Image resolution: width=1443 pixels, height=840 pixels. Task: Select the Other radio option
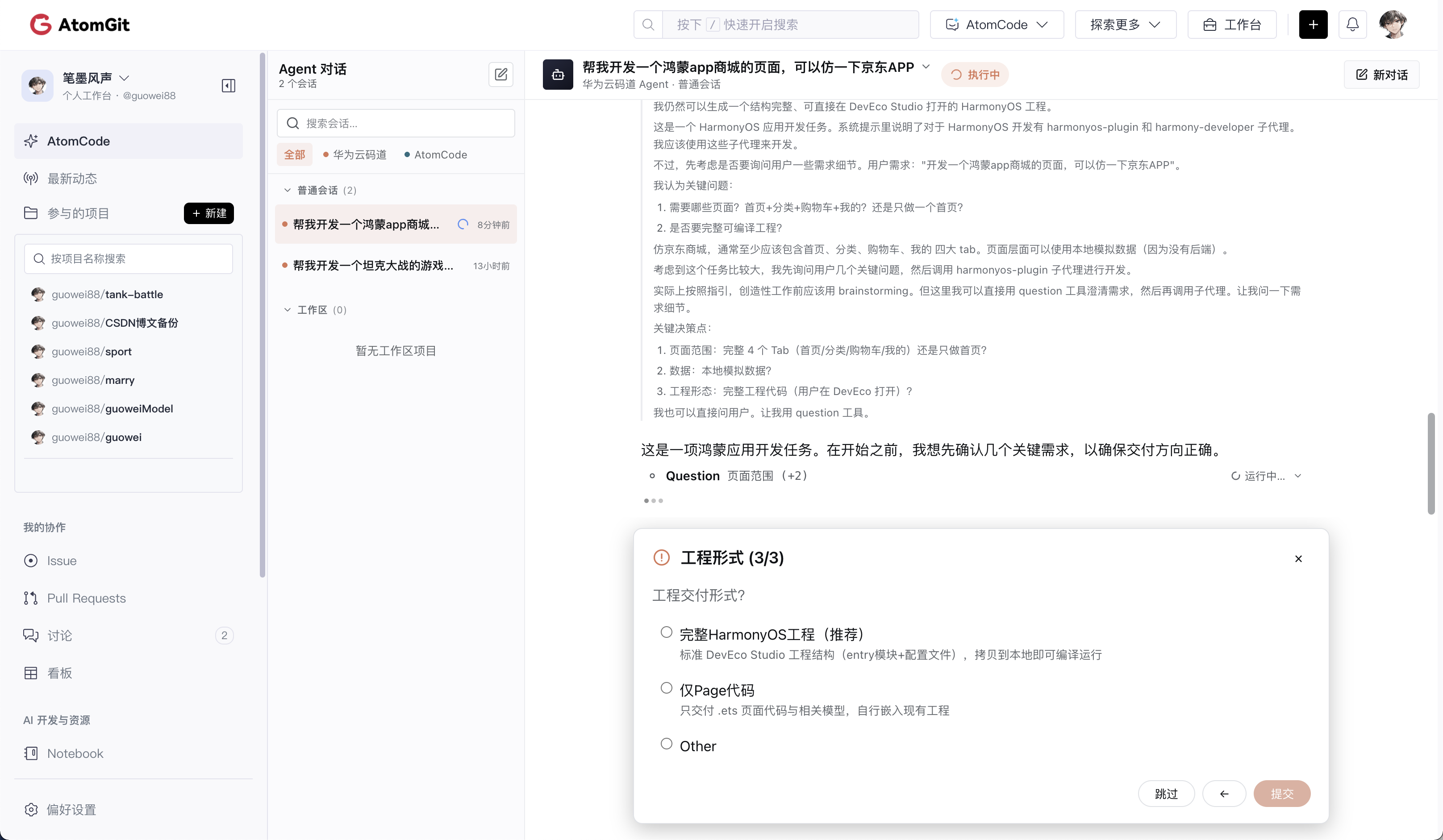[x=666, y=744]
